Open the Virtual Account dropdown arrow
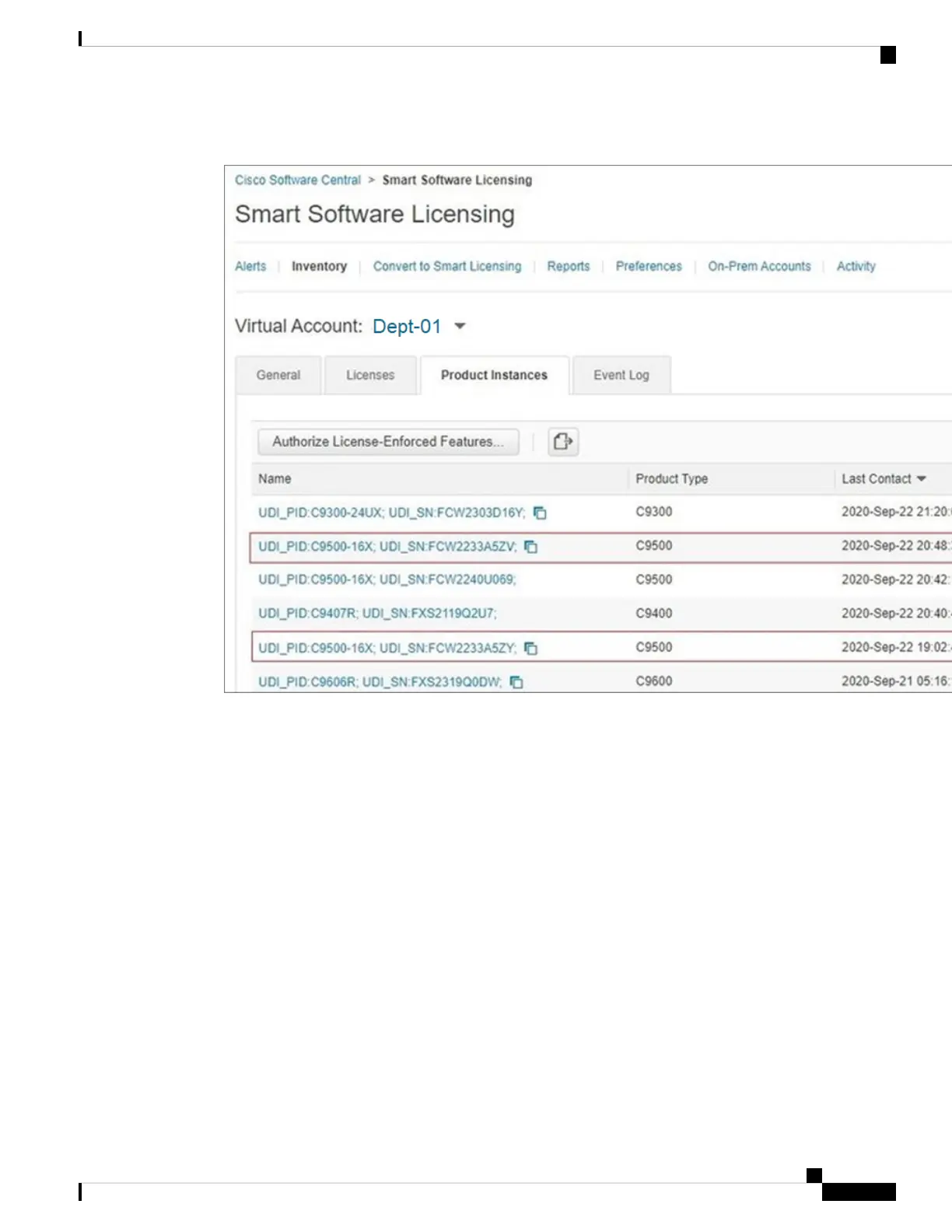Image resolution: width=952 pixels, height=1232 pixels. (460, 326)
